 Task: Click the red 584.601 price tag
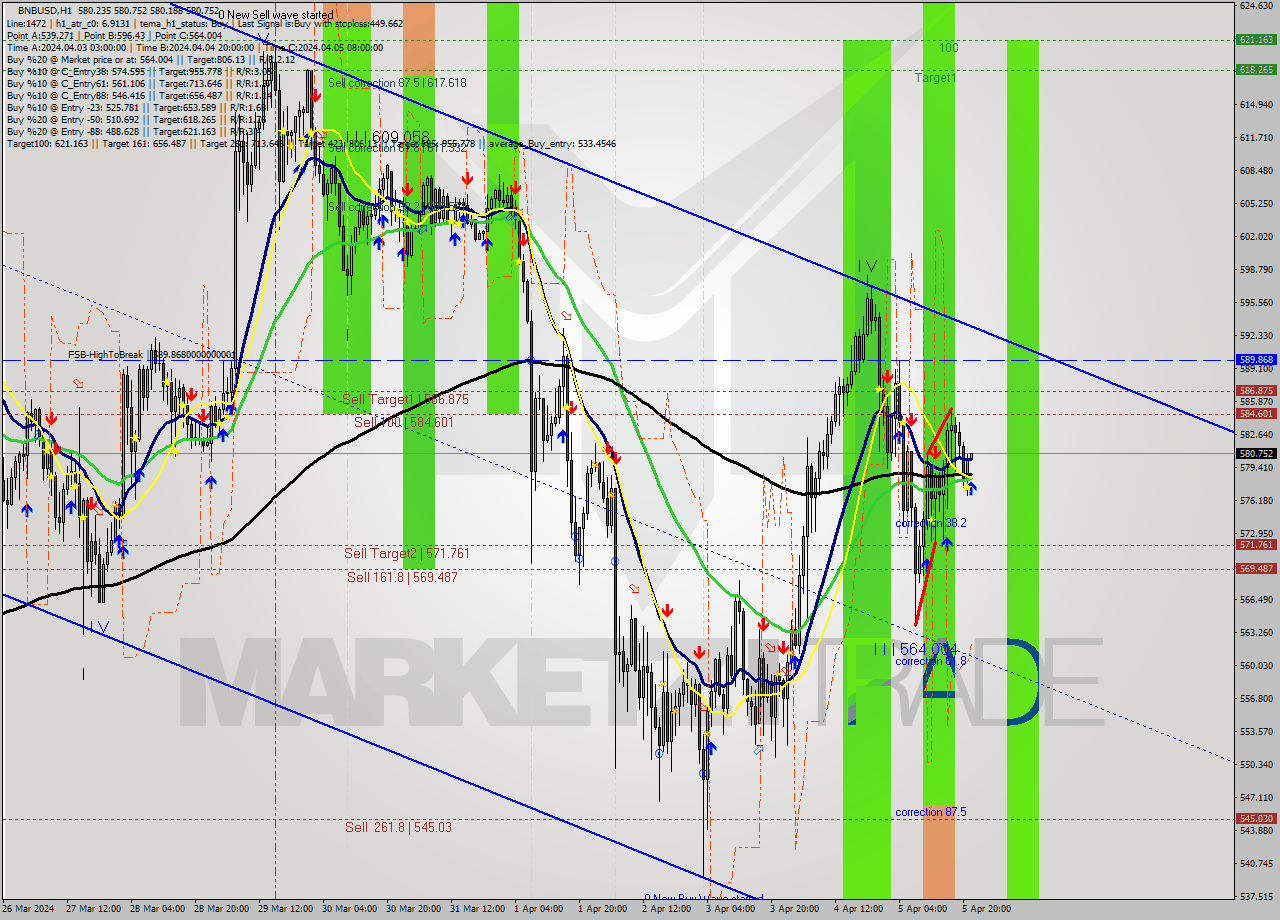[x=1256, y=414]
